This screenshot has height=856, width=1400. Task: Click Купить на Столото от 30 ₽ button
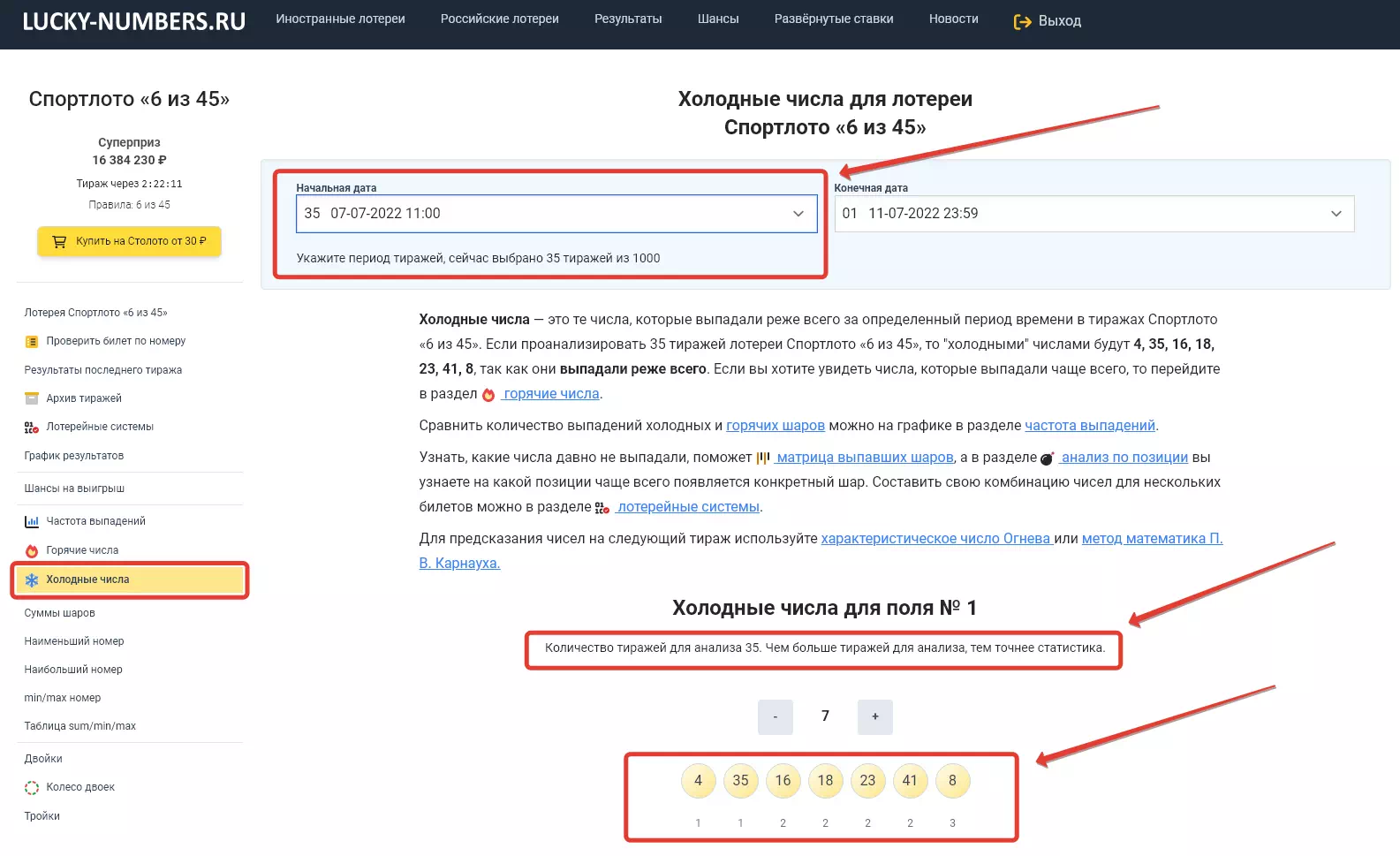coord(129,241)
